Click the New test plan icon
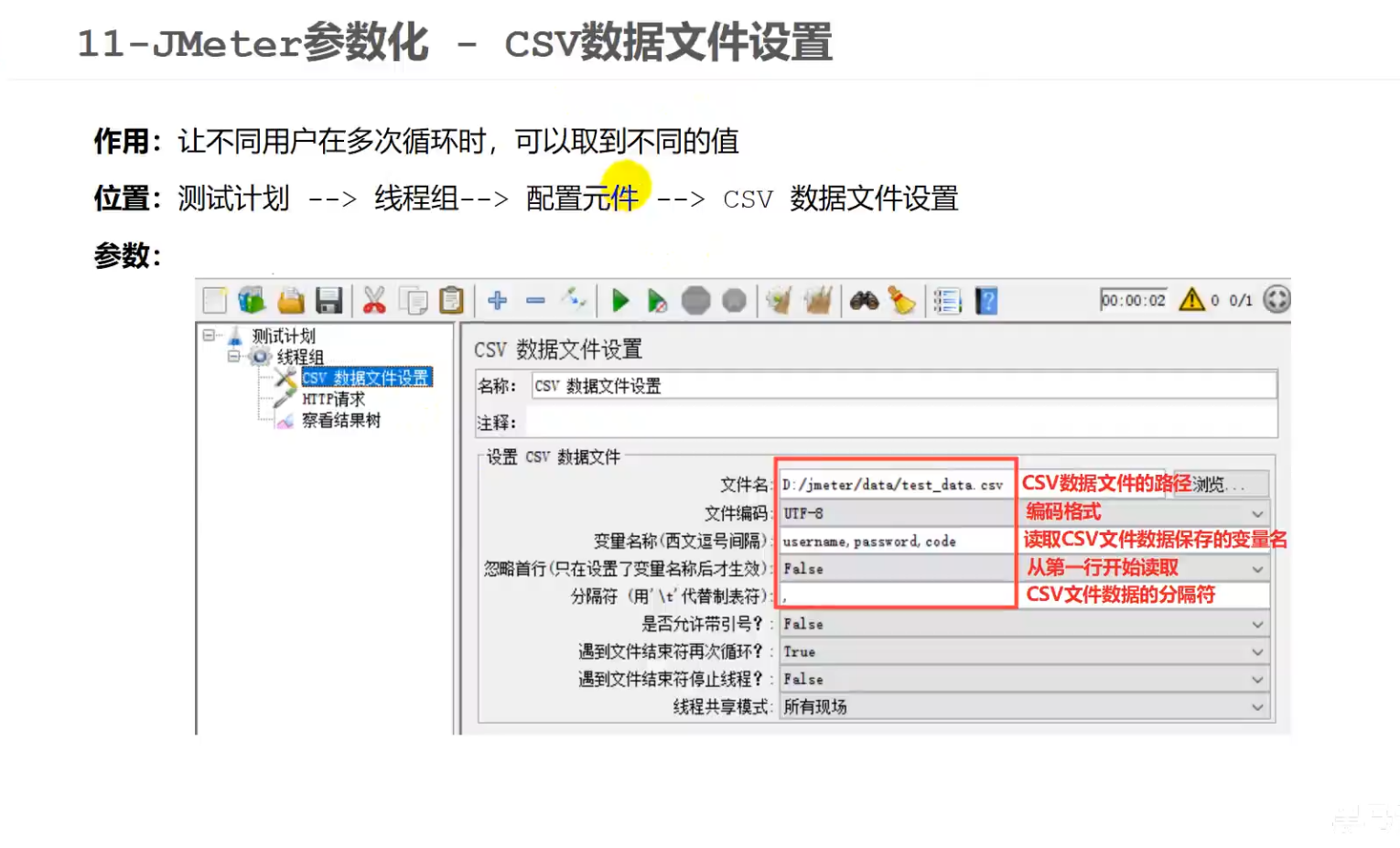The width and height of the screenshot is (1400, 848). [215, 300]
